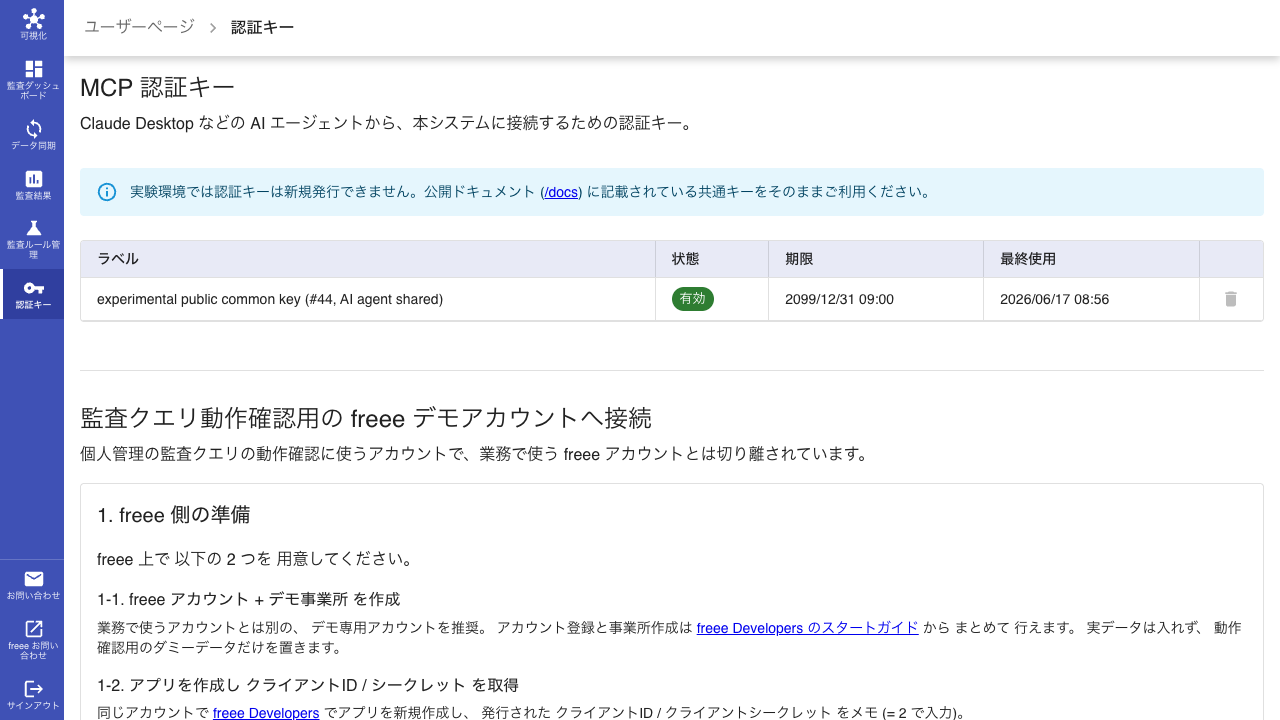Click the chevron separator in the breadcrumb

click(213, 28)
